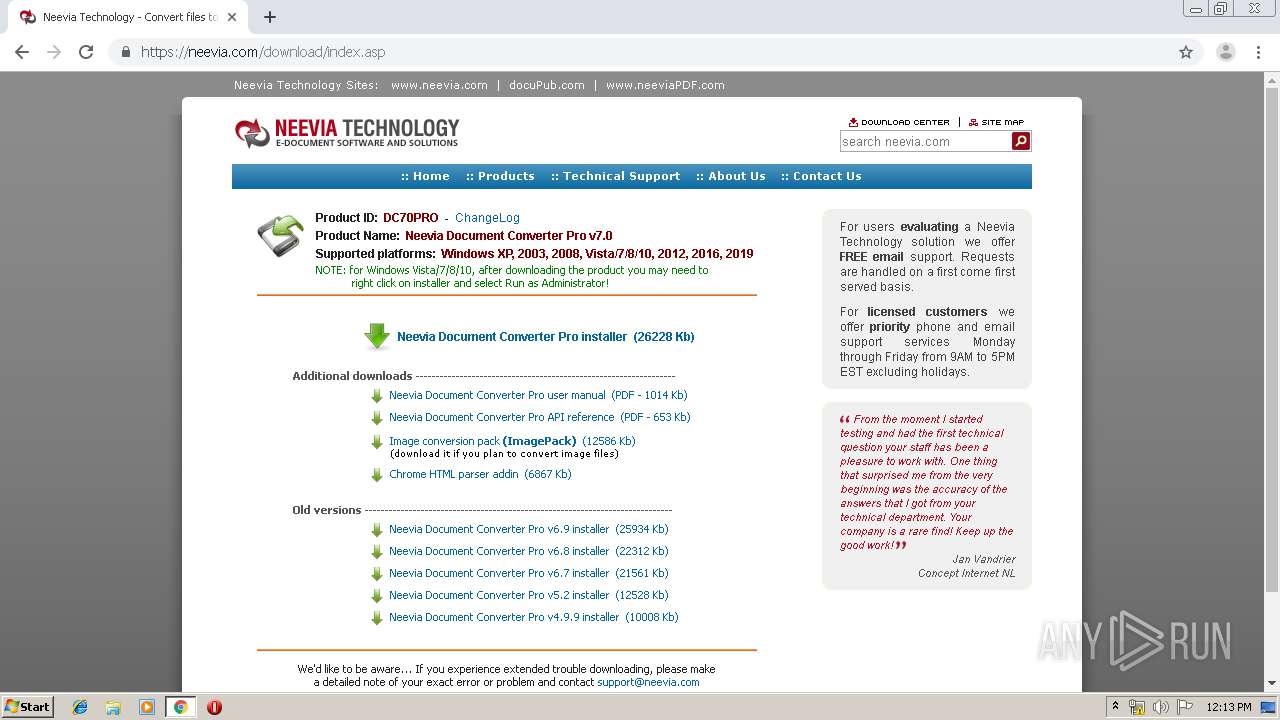Click green arrow beside user manual
Viewport: 1280px width, 720px height.
point(377,396)
